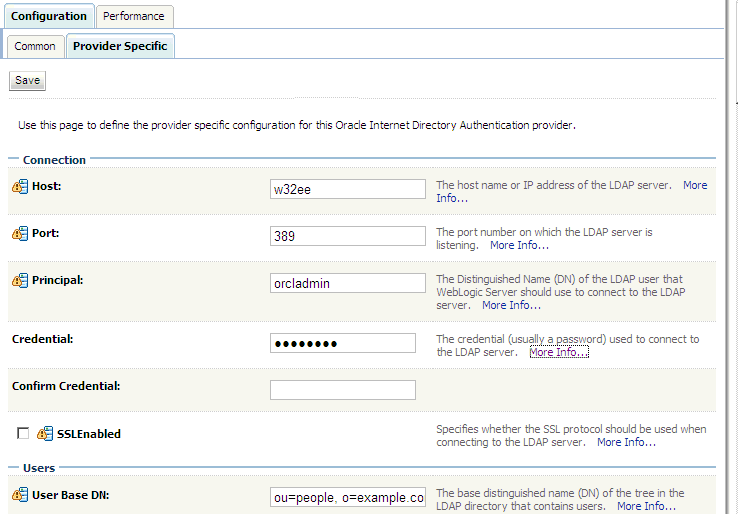Select the Provider Specific sub-tab
Screen dimensions: 738x514
click(x=120, y=46)
